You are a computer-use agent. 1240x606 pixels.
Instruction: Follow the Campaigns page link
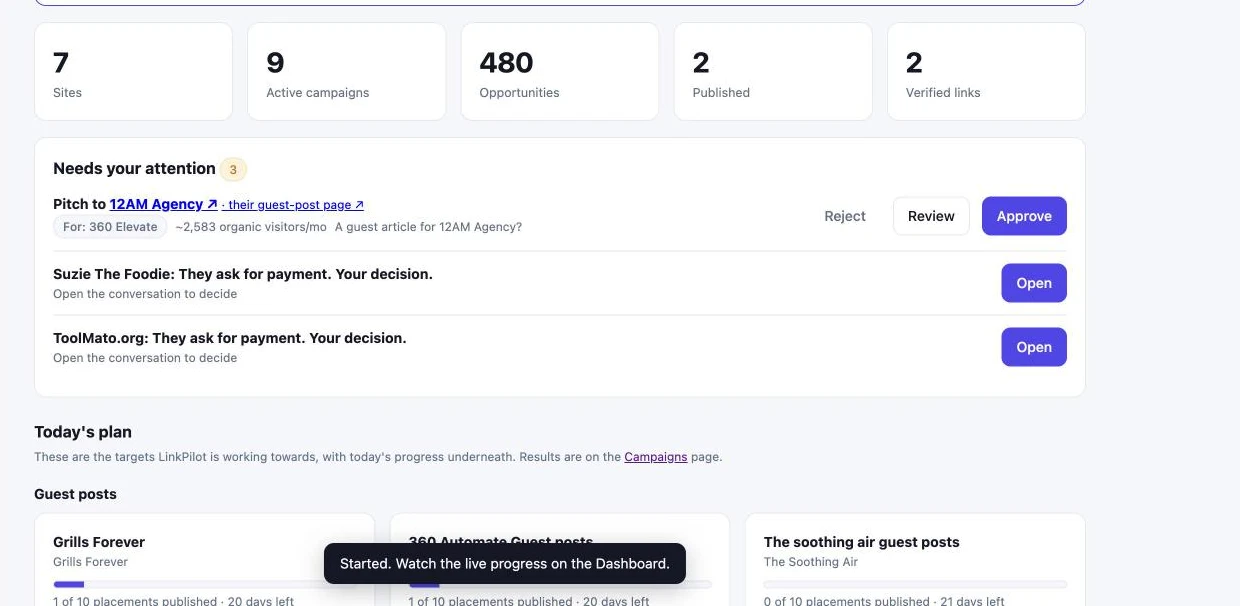(656, 457)
